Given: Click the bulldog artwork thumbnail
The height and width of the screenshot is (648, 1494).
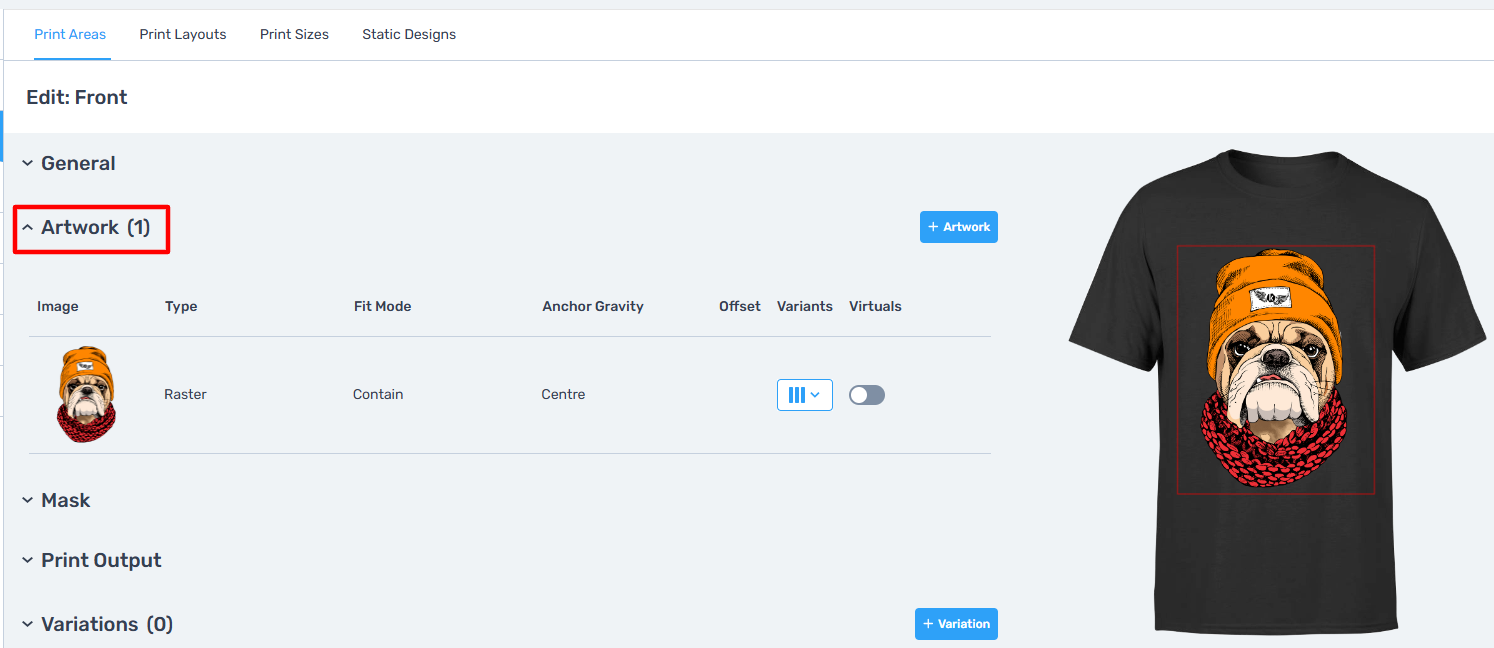Looking at the screenshot, I should click(x=86, y=395).
